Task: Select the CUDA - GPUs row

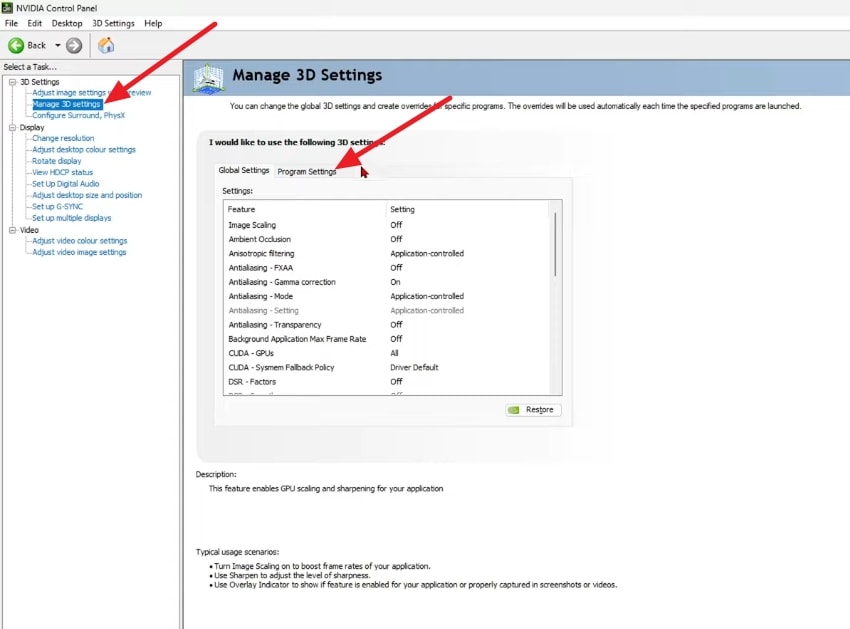Action: coord(387,353)
